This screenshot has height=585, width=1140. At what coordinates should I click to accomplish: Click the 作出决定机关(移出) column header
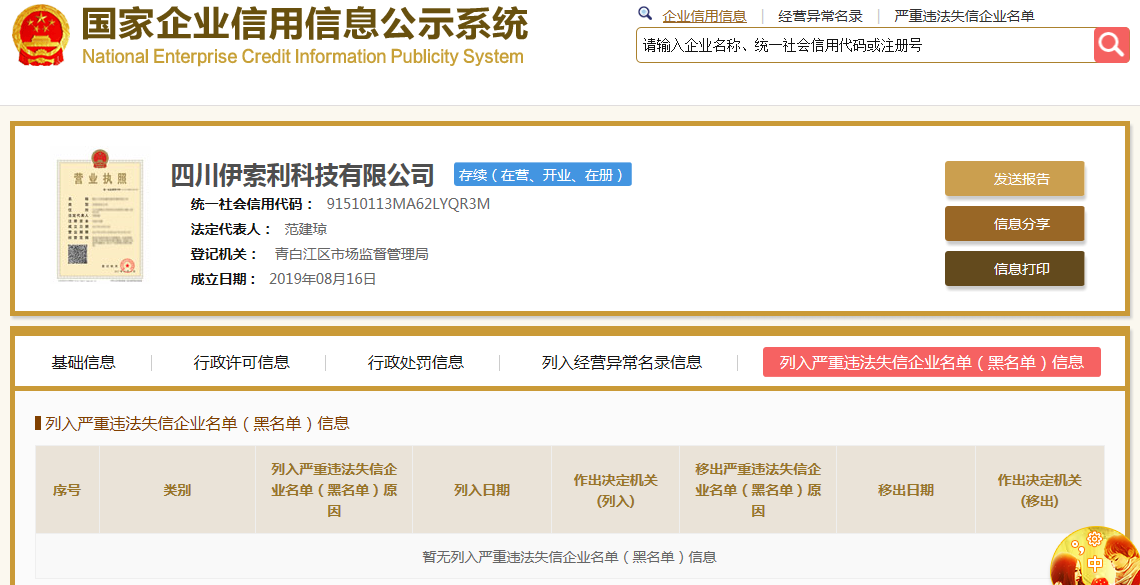pos(1040,490)
